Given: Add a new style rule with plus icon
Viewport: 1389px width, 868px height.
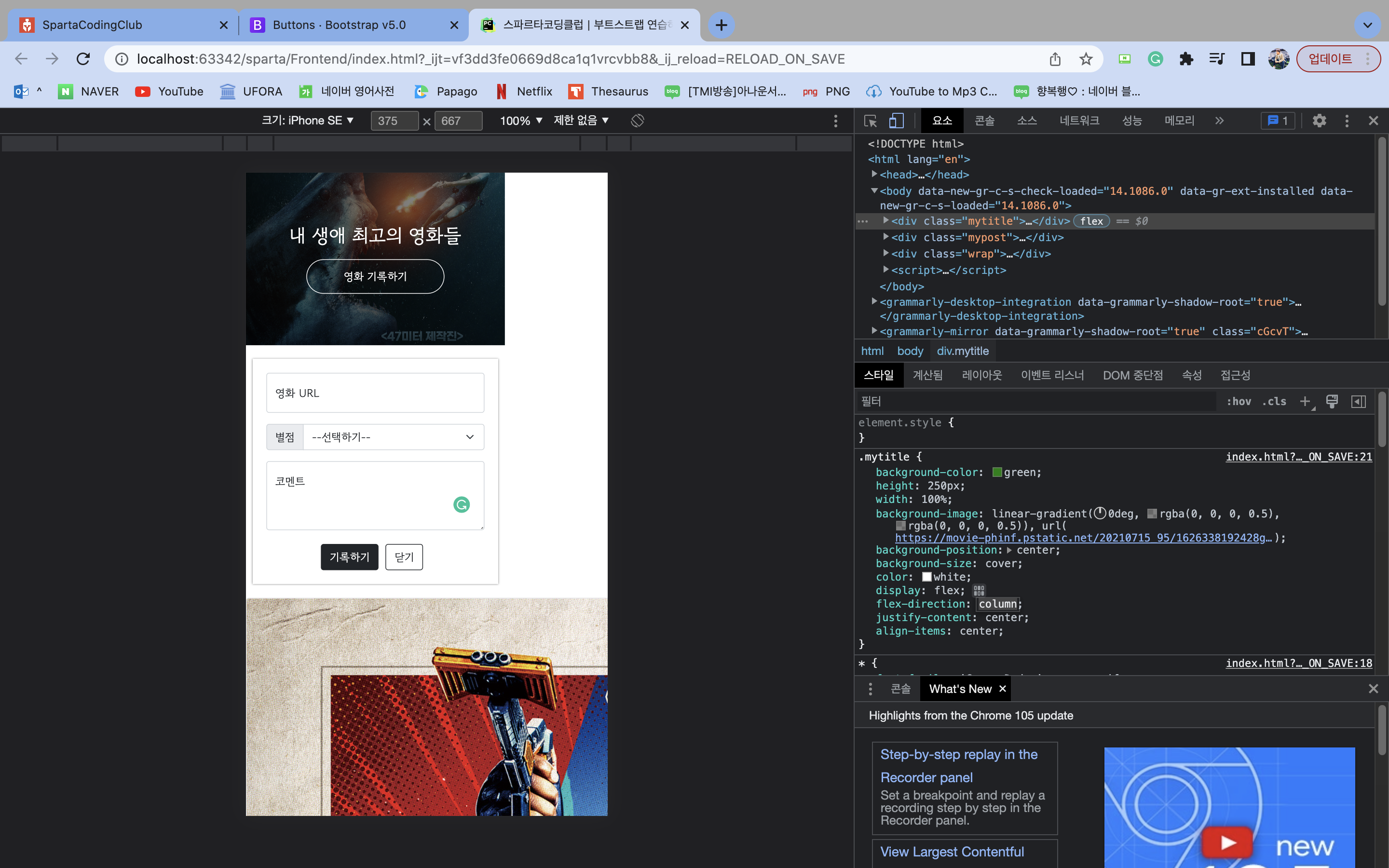Looking at the screenshot, I should (1305, 401).
